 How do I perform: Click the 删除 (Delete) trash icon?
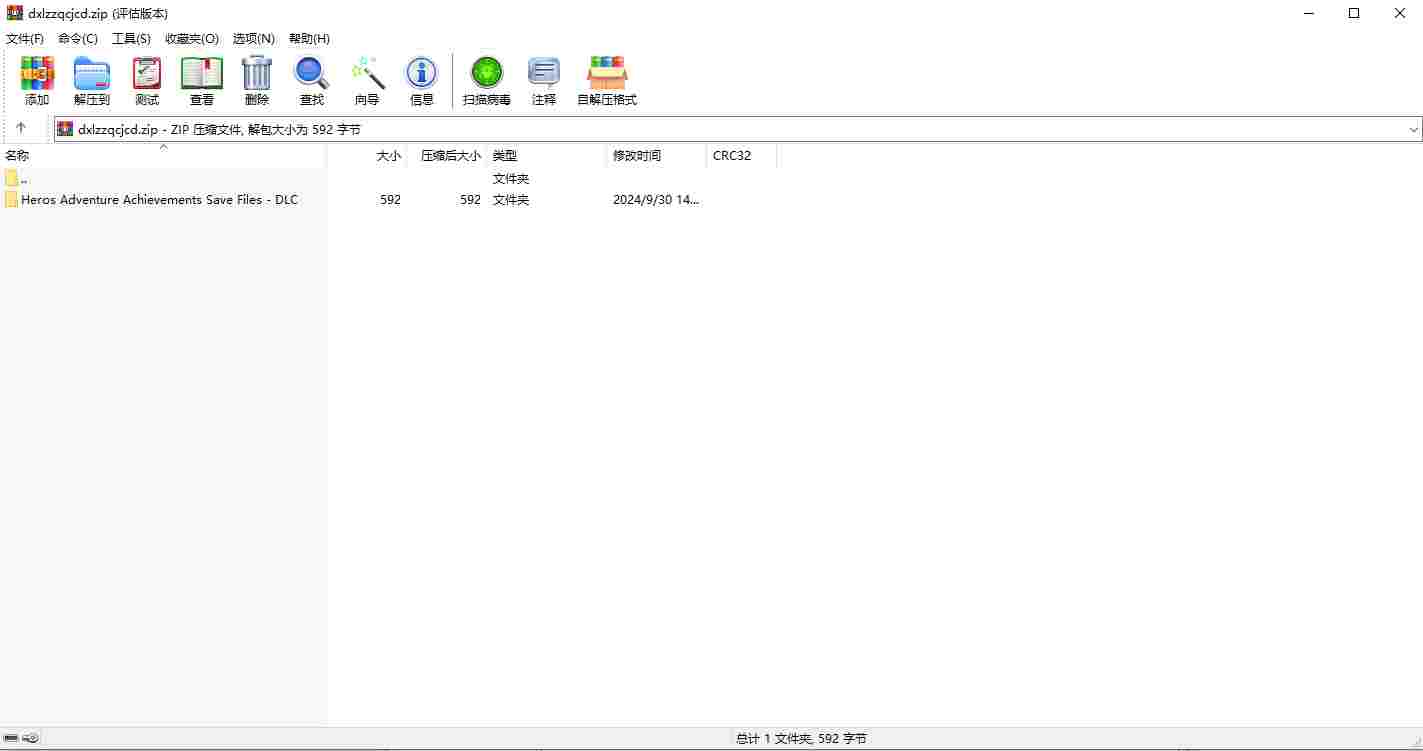coord(257,73)
